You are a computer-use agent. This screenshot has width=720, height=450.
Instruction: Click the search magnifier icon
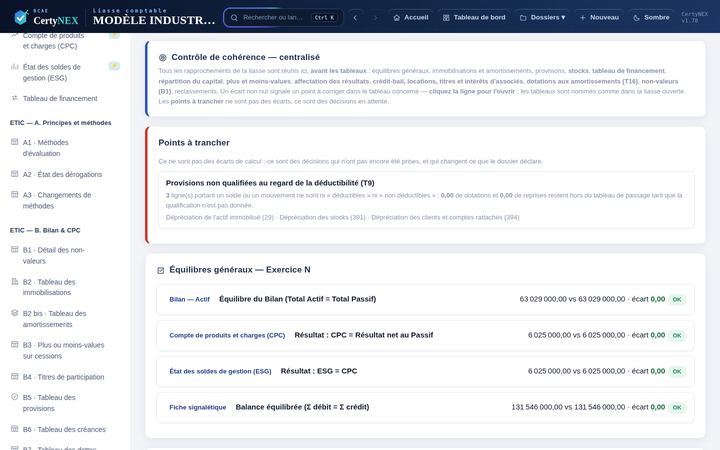(234, 17)
